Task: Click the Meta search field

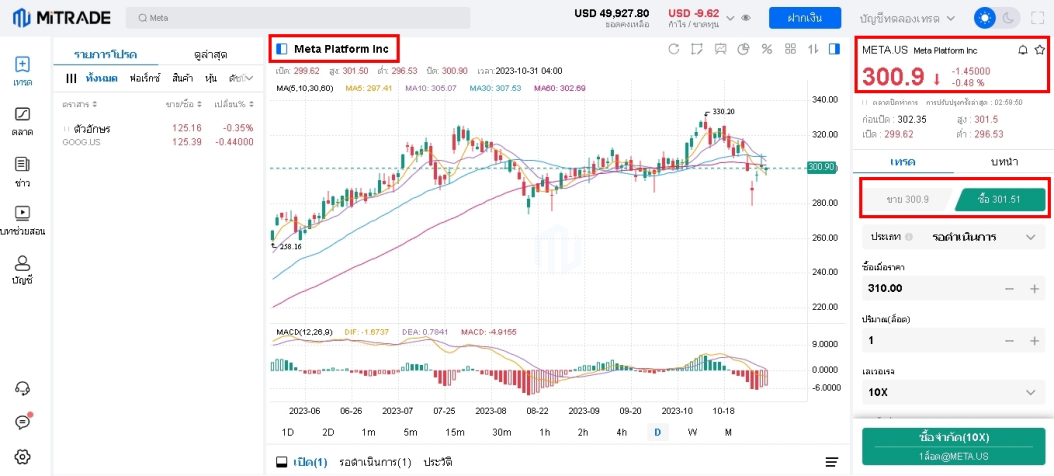Action: (298, 18)
